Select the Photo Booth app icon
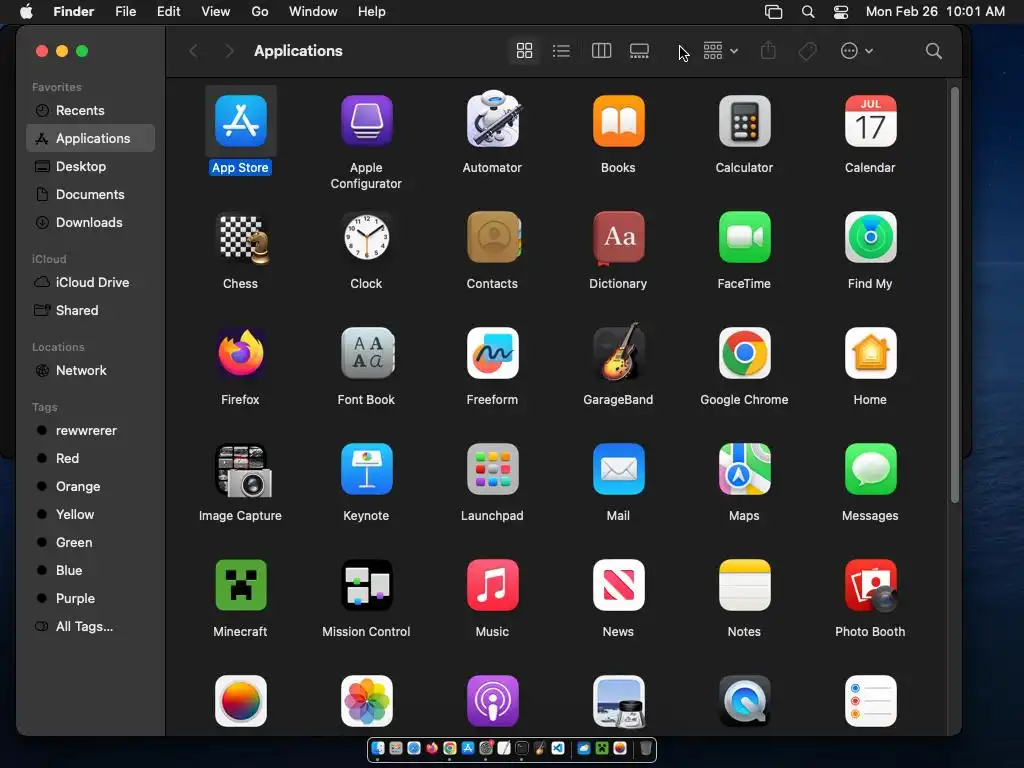The width and height of the screenshot is (1024, 768). (x=871, y=585)
